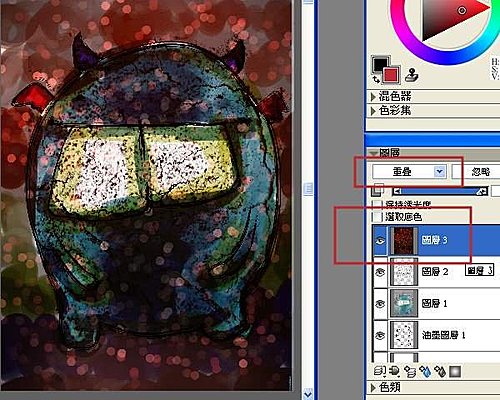Click the 油墨圖層 1 layer name
Screen dimensions: 500x400
(x=443, y=335)
